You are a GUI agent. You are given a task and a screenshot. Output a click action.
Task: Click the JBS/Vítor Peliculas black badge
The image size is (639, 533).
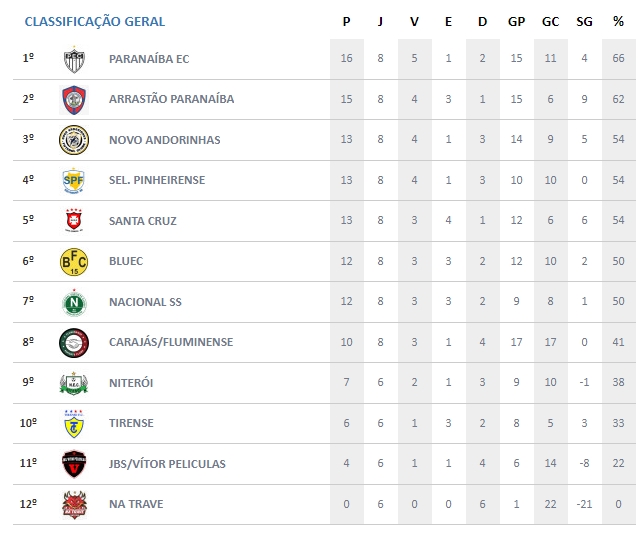coord(74,464)
